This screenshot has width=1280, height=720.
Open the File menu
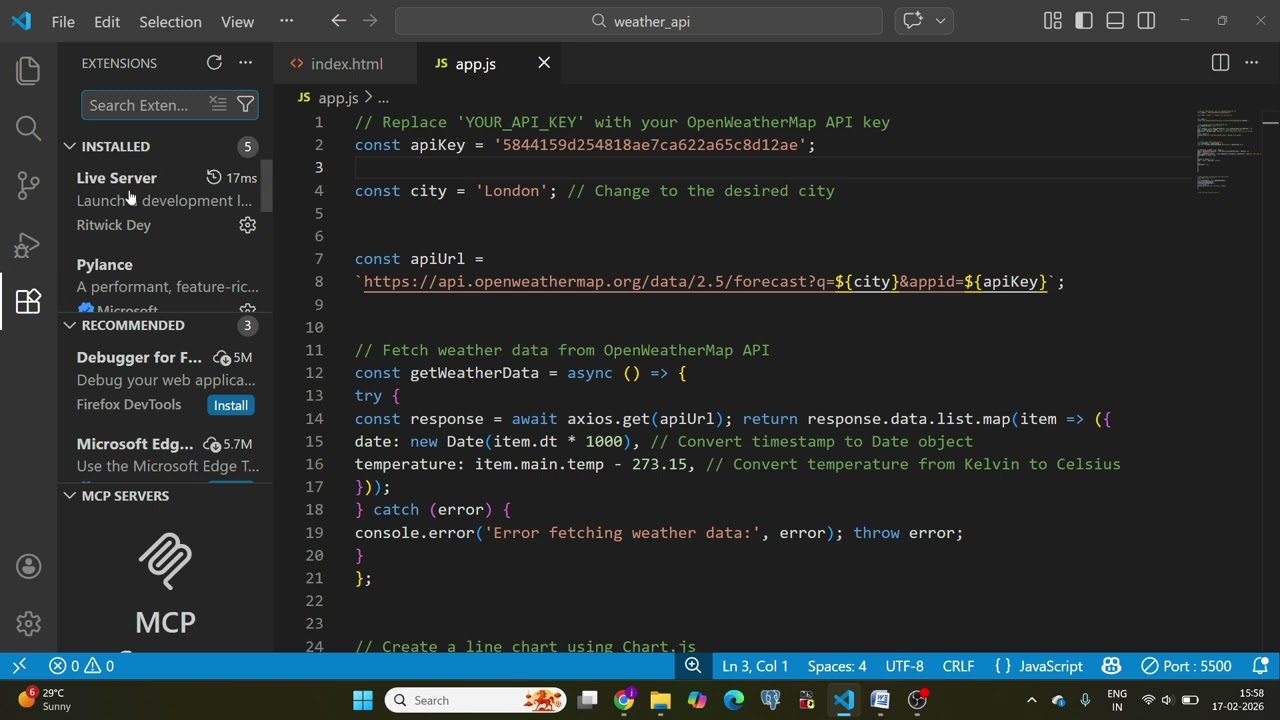click(63, 21)
